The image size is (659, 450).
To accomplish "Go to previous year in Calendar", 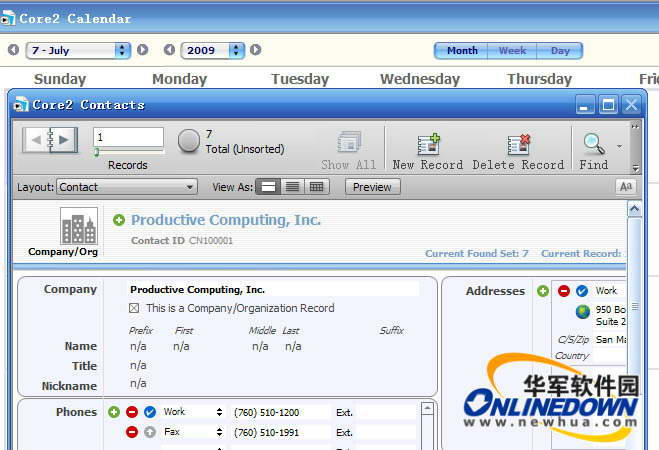I will point(169,50).
